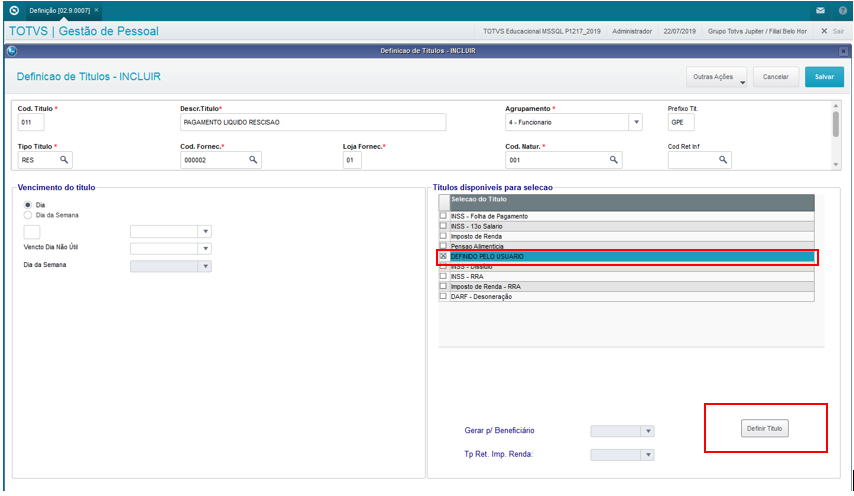
Task: Expand Outras Ações menu arrow
Action: point(742,82)
